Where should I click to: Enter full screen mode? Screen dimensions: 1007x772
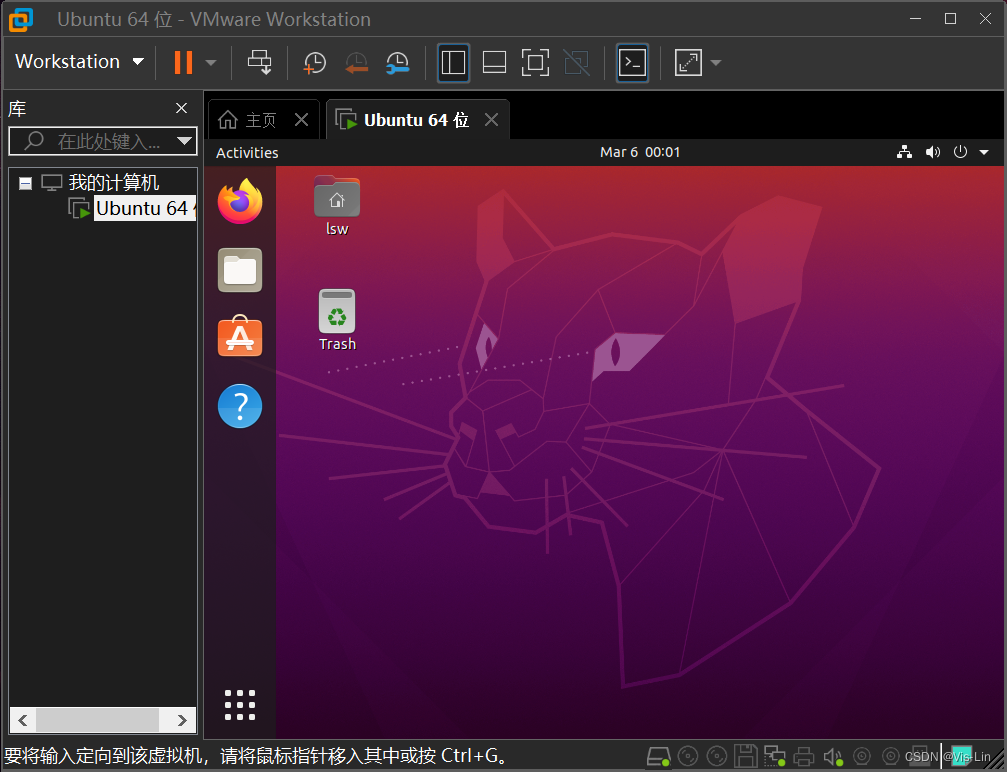535,62
